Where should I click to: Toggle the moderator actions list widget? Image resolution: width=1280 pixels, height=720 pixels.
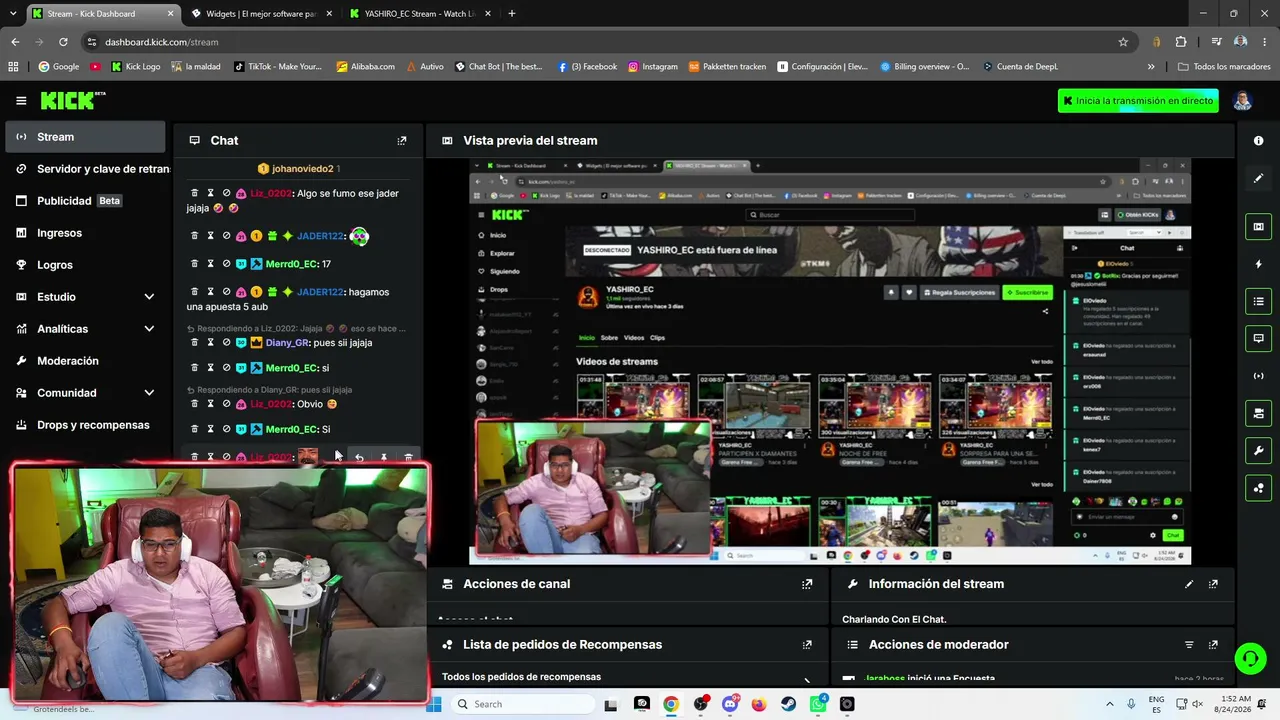tap(1258, 301)
